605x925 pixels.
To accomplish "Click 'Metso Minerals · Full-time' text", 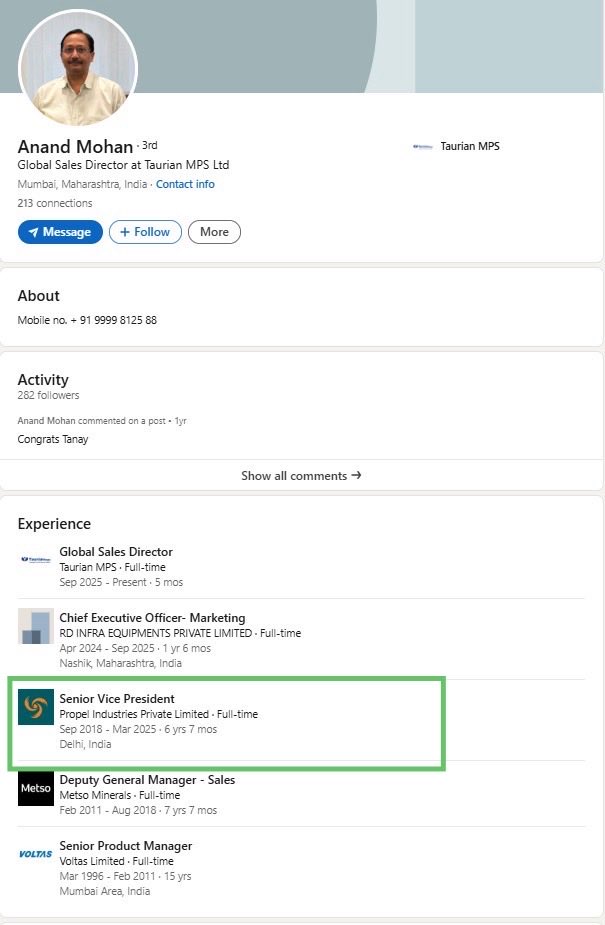I will pos(120,795).
